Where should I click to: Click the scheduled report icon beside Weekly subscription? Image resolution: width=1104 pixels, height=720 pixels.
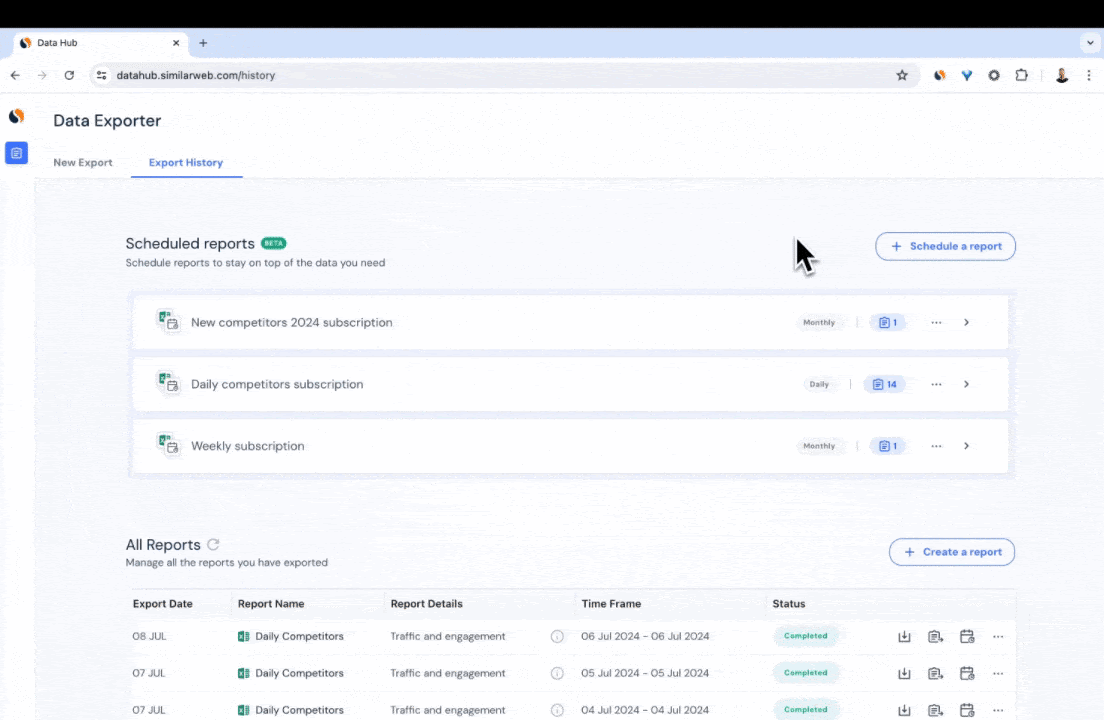click(x=168, y=446)
